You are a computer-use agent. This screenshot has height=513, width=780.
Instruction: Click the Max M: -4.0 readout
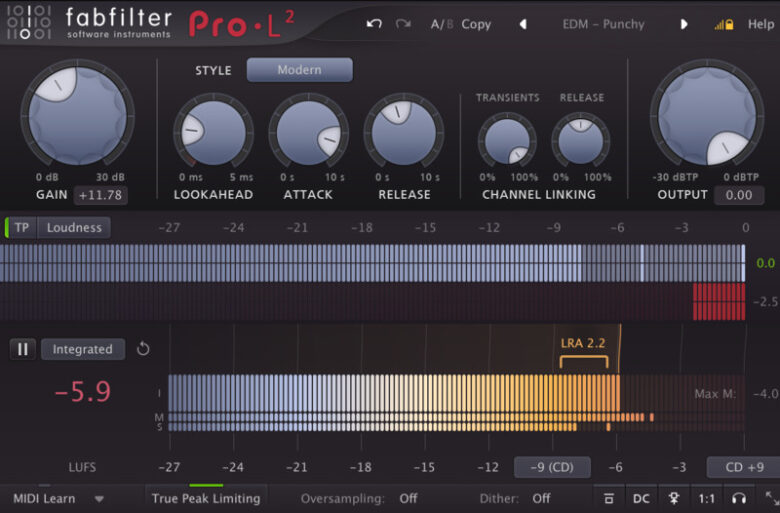coord(736,394)
